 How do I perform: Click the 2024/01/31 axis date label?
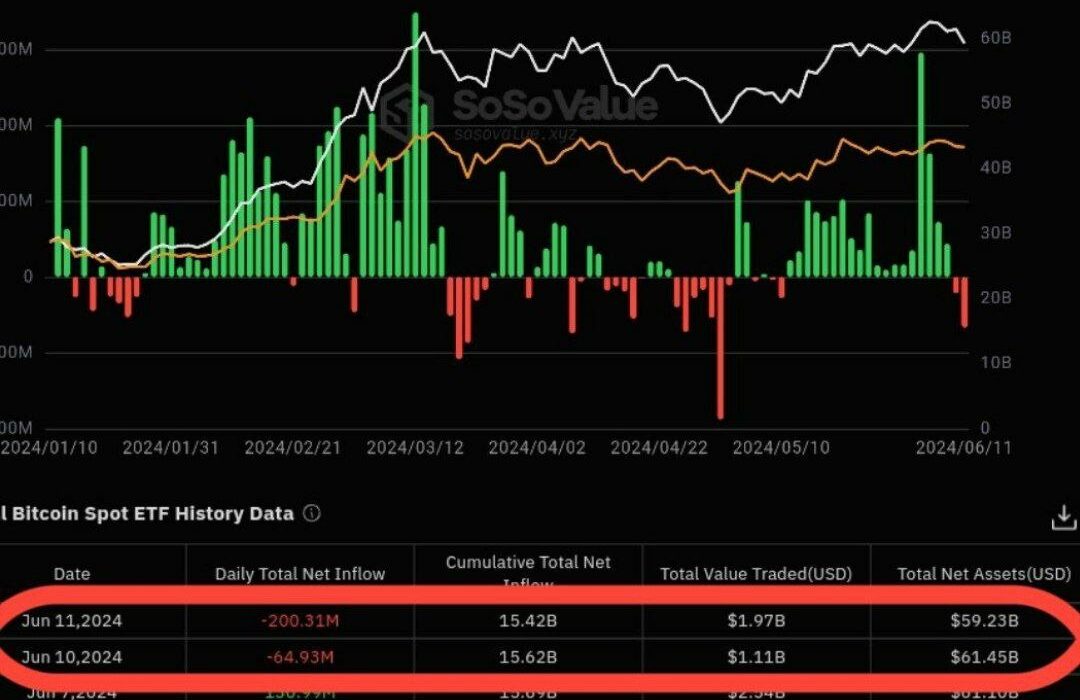(170, 448)
